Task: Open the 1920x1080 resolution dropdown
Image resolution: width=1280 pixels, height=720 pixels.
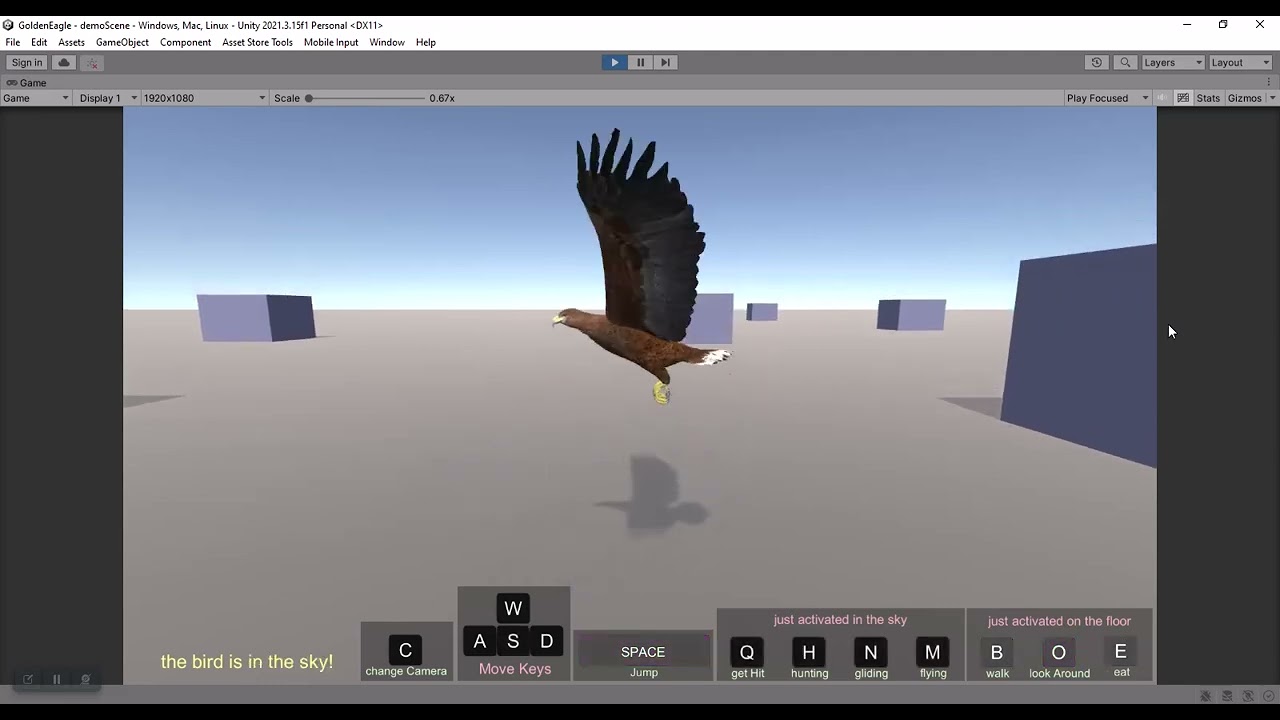Action: [x=204, y=98]
